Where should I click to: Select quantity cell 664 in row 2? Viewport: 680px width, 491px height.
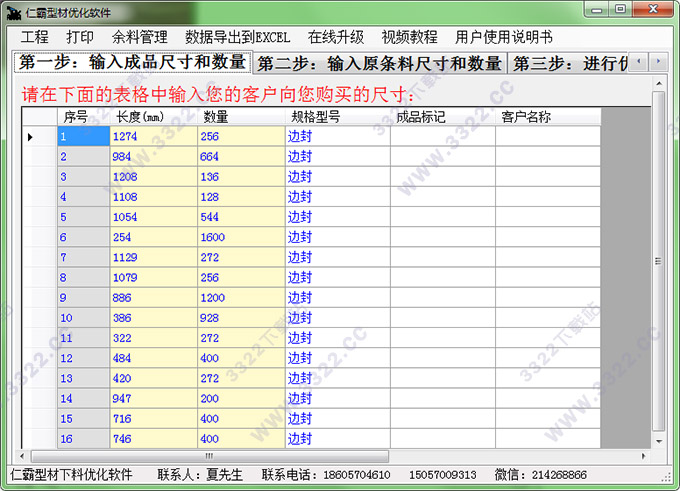(241, 157)
